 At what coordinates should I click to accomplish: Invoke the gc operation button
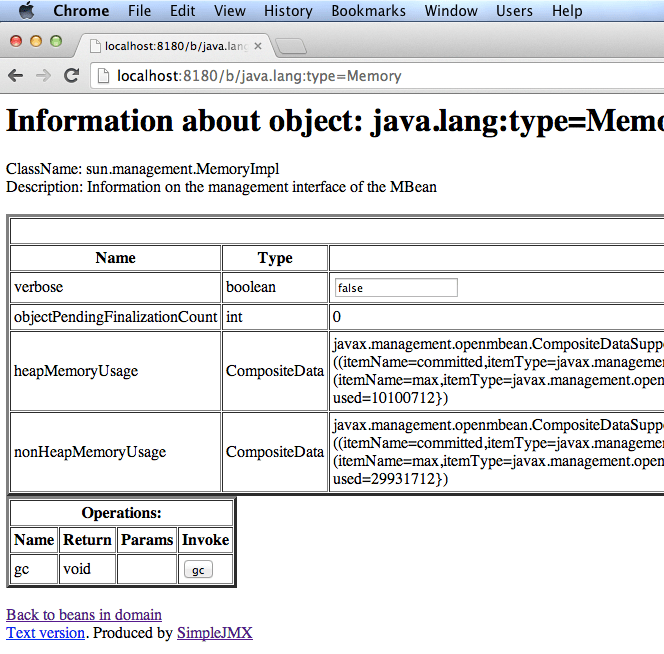coord(198,570)
